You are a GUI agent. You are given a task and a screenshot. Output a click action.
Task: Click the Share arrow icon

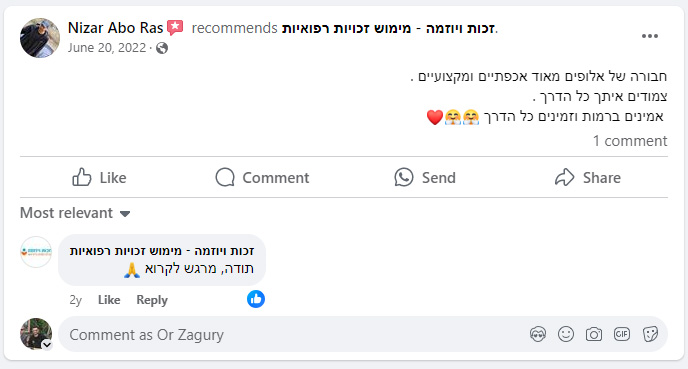pos(564,177)
